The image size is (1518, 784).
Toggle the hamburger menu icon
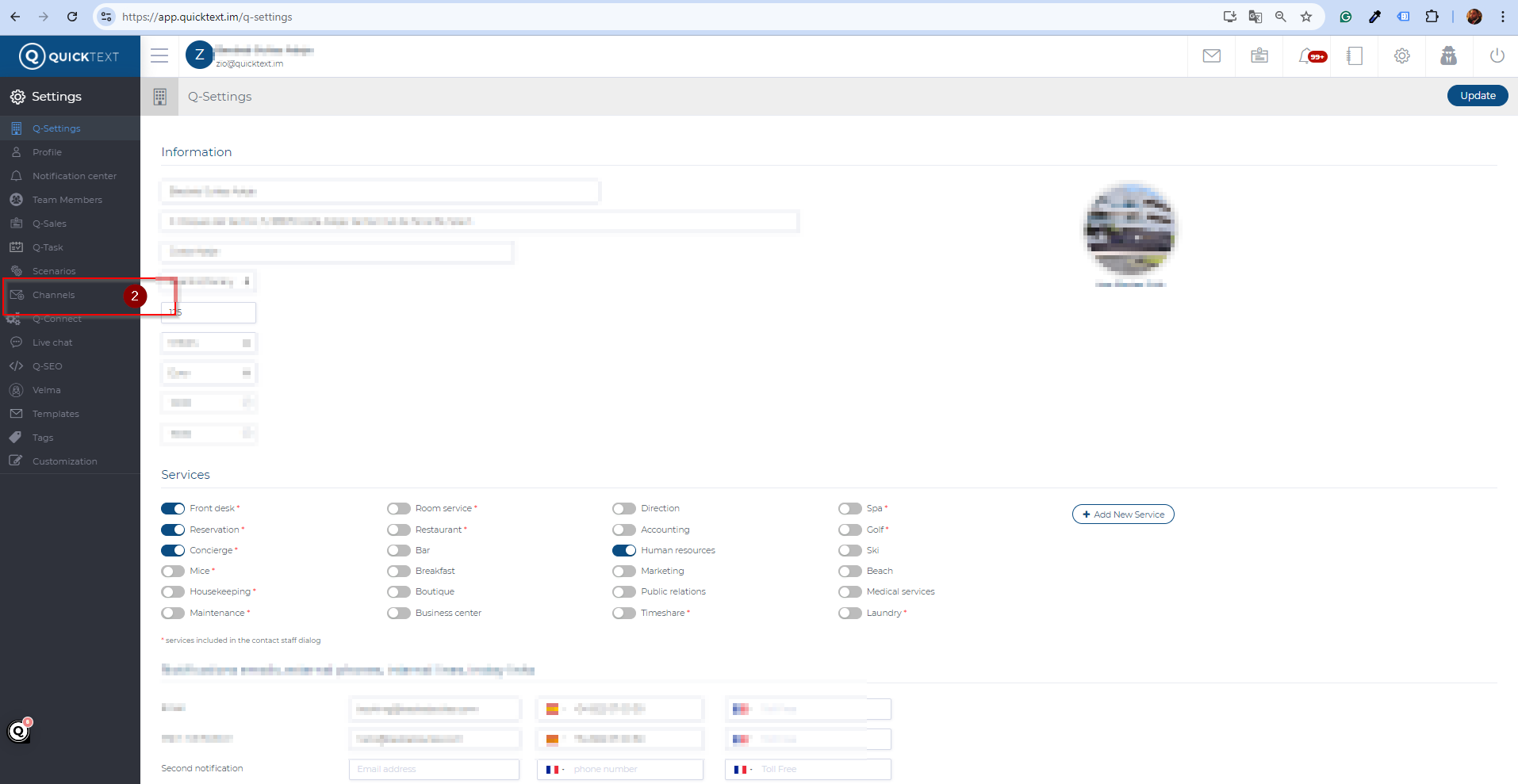tap(159, 55)
